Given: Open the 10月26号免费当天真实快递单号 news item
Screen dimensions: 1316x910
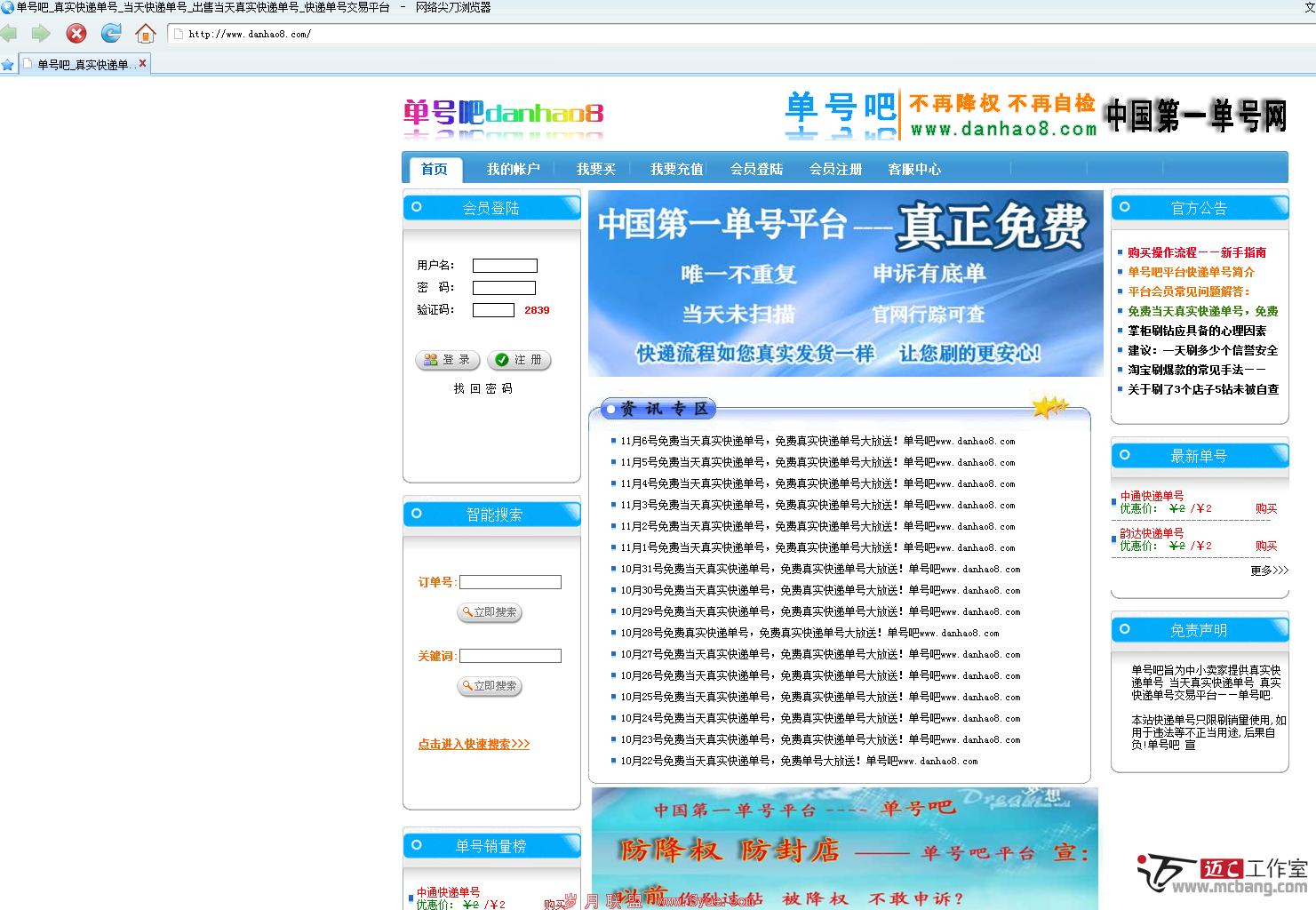Looking at the screenshot, I should (820, 675).
